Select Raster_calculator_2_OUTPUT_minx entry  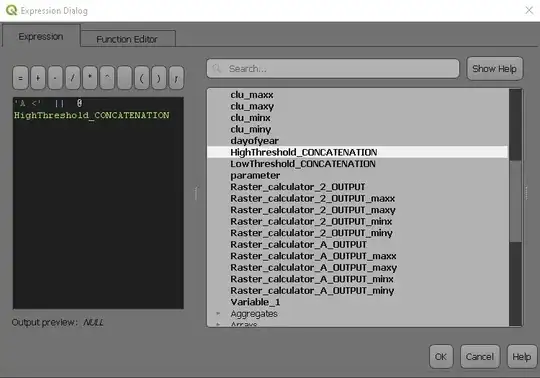click(311, 221)
